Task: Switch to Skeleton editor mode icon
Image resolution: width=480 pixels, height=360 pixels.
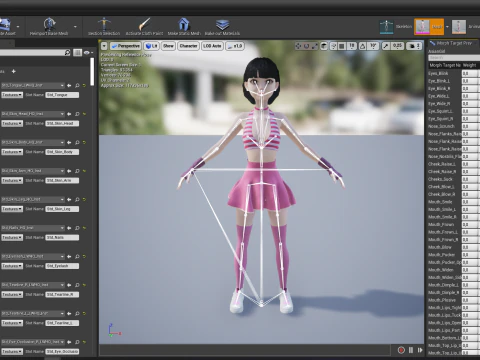Action: click(x=386, y=27)
